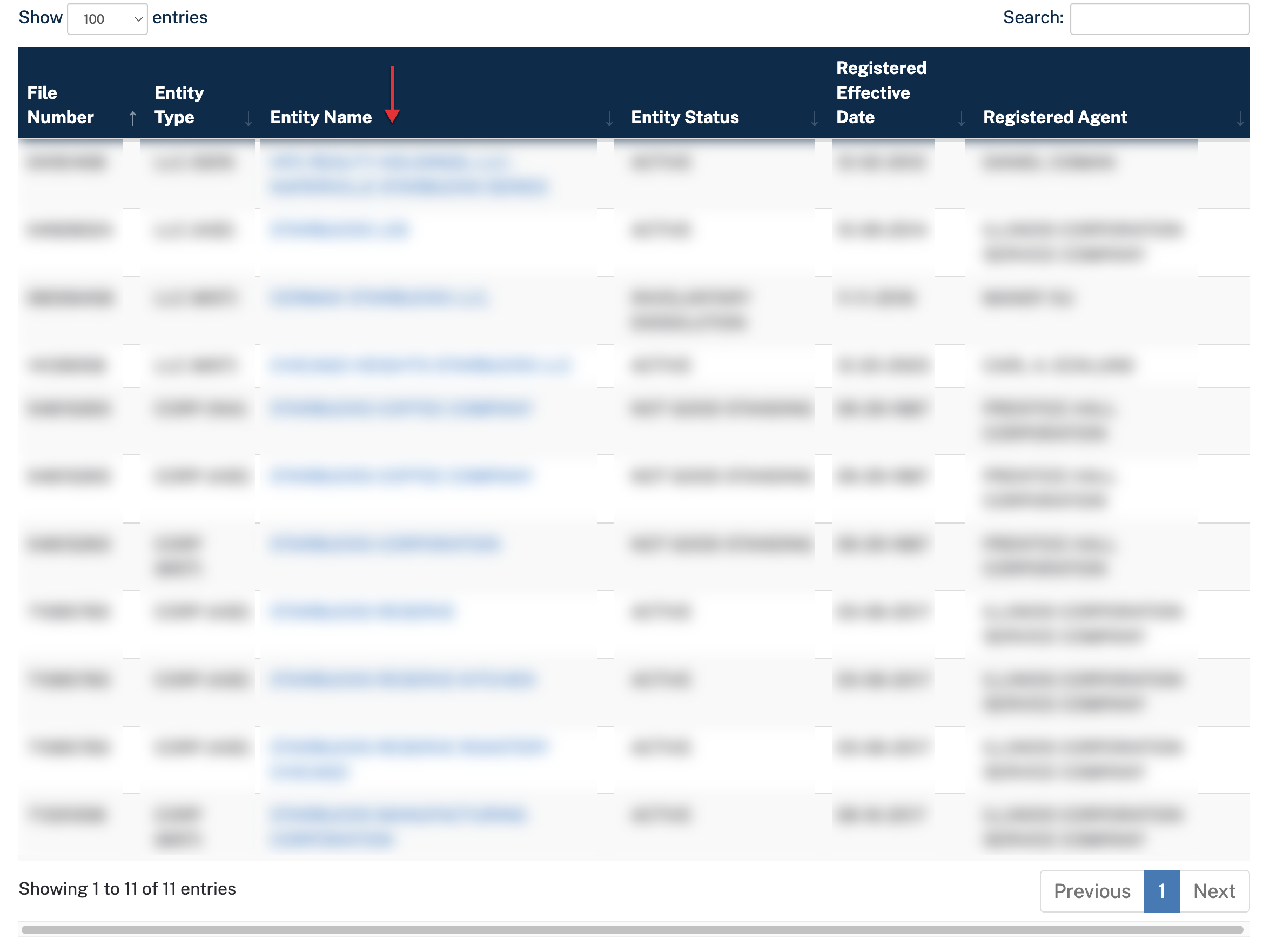Go to the Previous results page
The height and width of the screenshot is (952, 1263).
1091,891
